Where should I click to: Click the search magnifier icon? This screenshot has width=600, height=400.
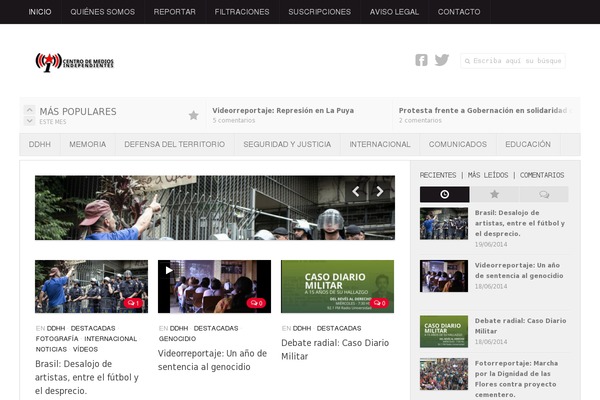467,61
